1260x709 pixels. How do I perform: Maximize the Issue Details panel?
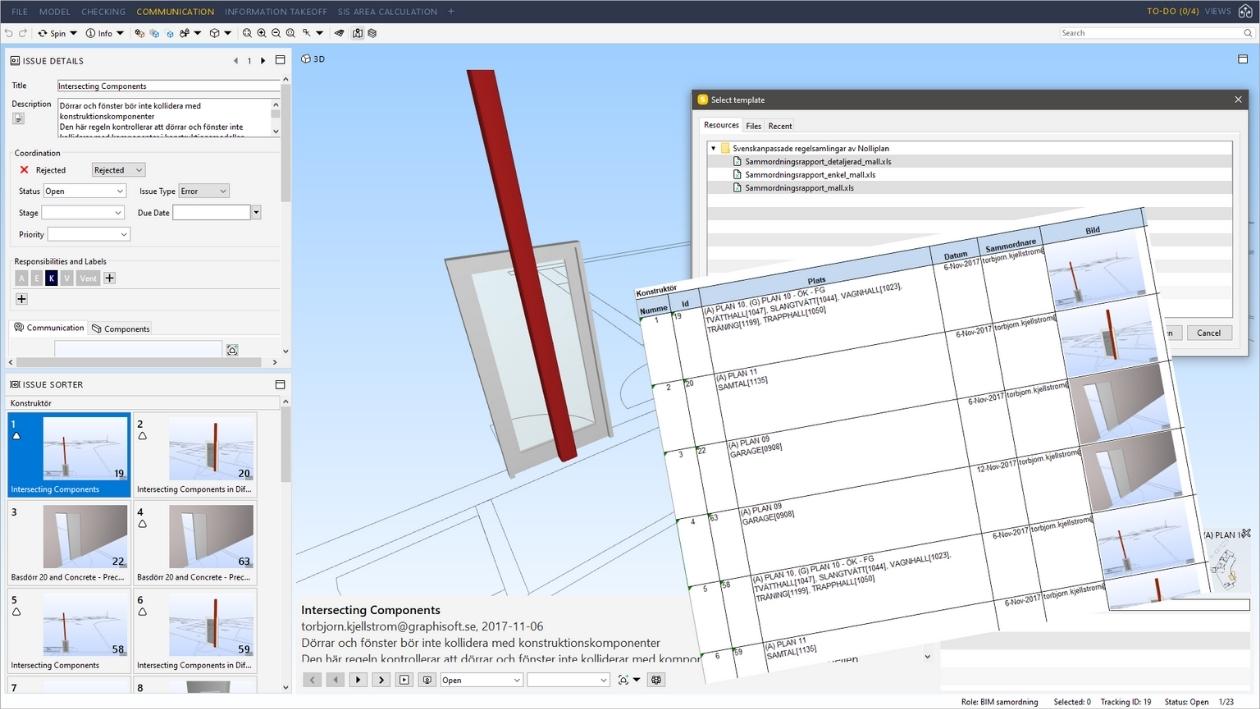coord(280,60)
